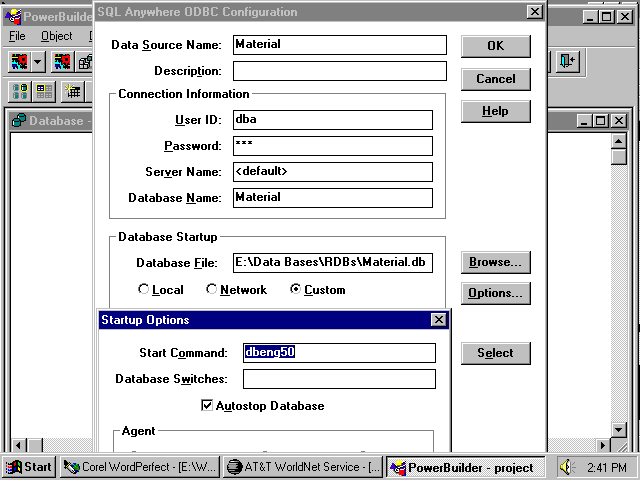Click the PowerBuilder - project taskbar button
This screenshot has width=640, height=480.
[465, 467]
